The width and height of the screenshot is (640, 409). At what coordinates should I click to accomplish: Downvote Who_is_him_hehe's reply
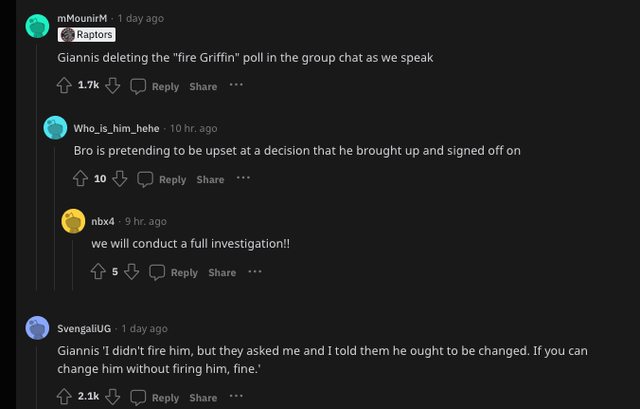click(120, 179)
